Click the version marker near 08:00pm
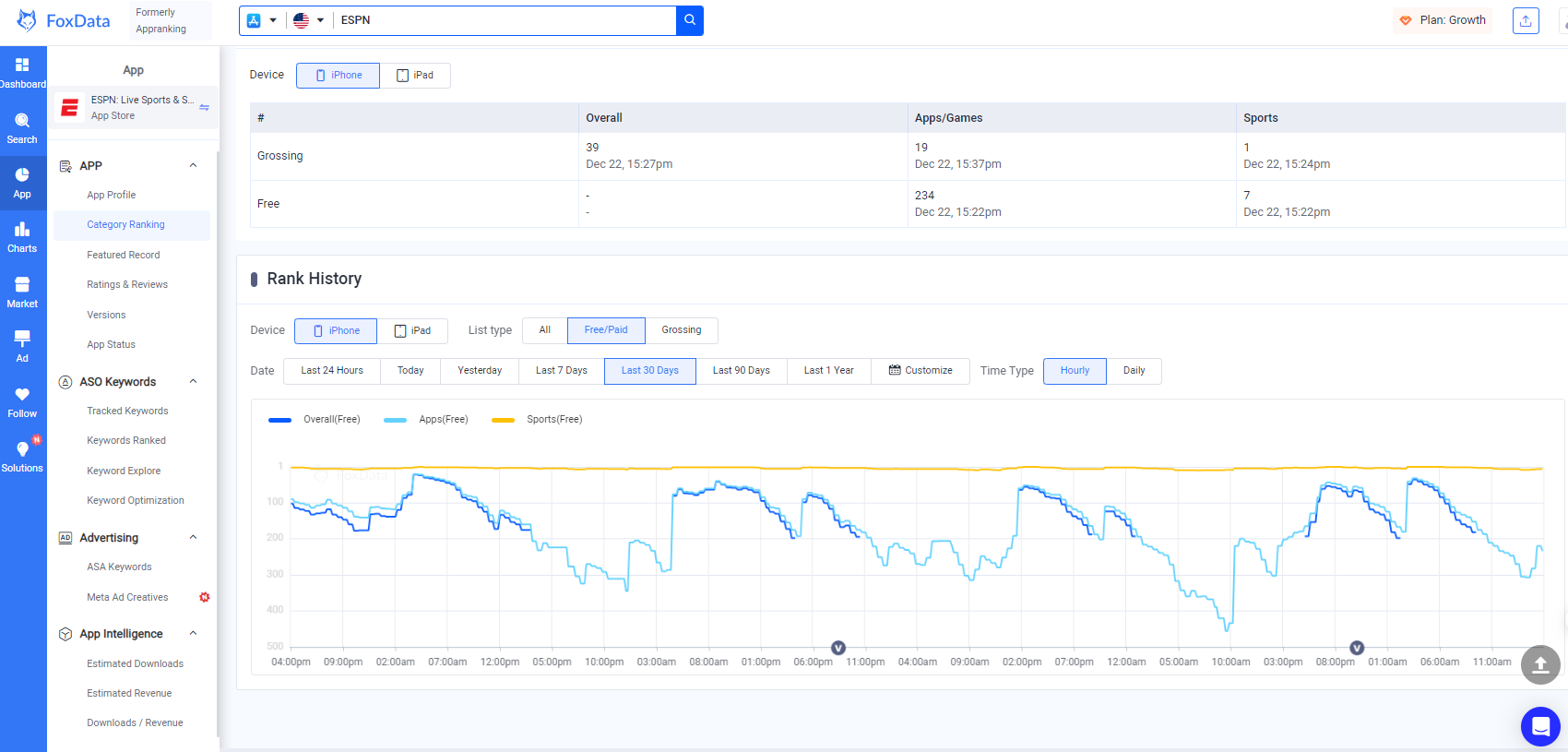This screenshot has height=752, width=1568. pyautogui.click(x=1357, y=648)
